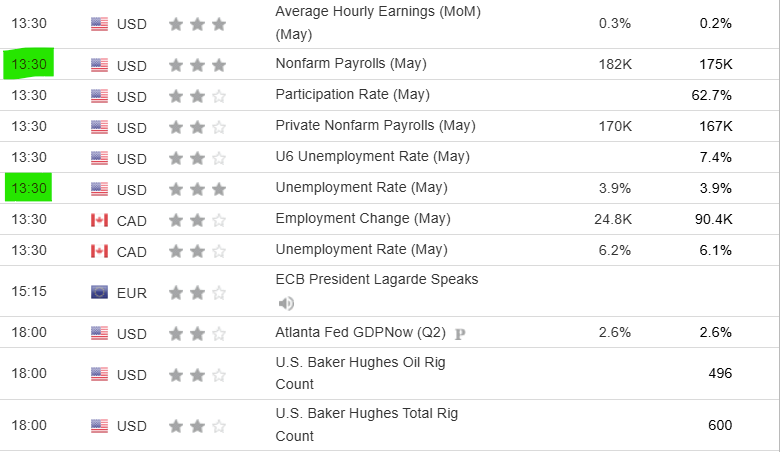
Task: Click the empty third star for Participation Rate
Action: 219,96
